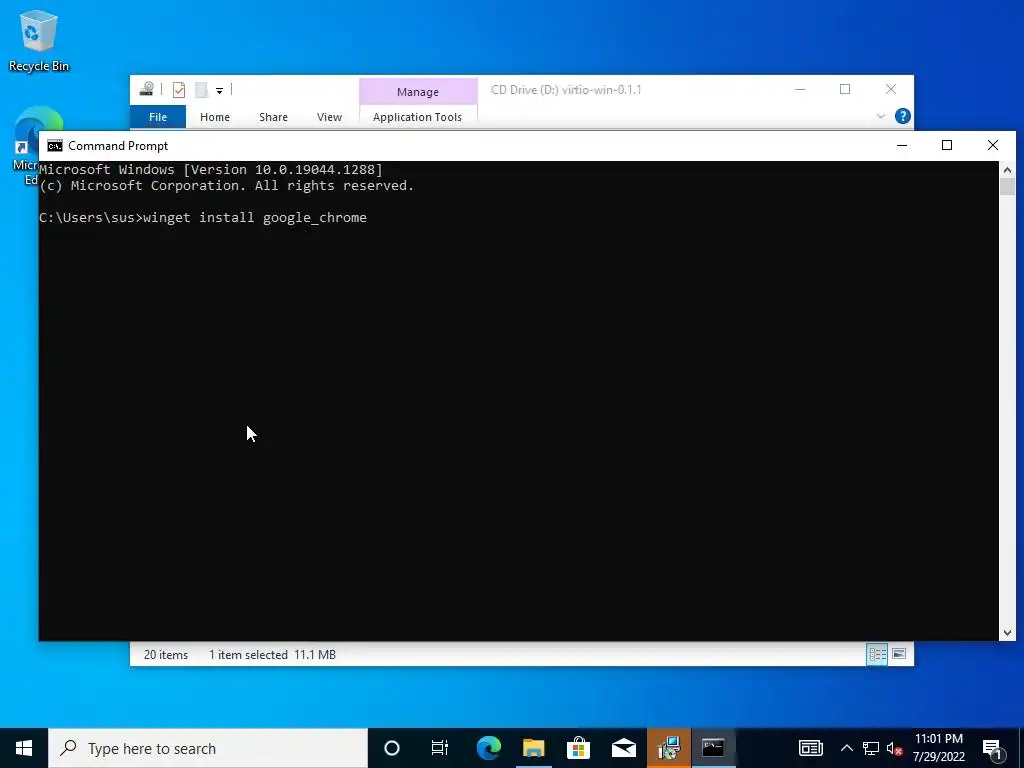Open Task View on the taskbar

(x=440, y=748)
